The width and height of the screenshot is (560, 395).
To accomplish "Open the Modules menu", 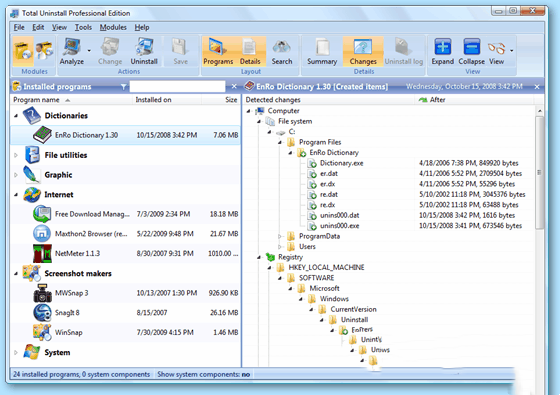I will tap(113, 27).
